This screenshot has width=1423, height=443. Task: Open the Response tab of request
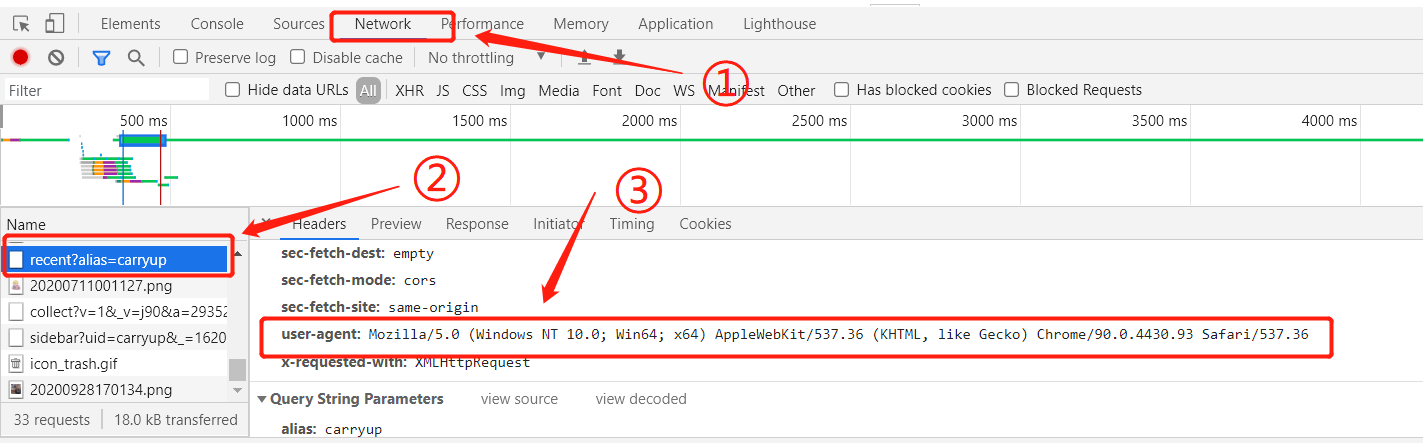tap(477, 224)
